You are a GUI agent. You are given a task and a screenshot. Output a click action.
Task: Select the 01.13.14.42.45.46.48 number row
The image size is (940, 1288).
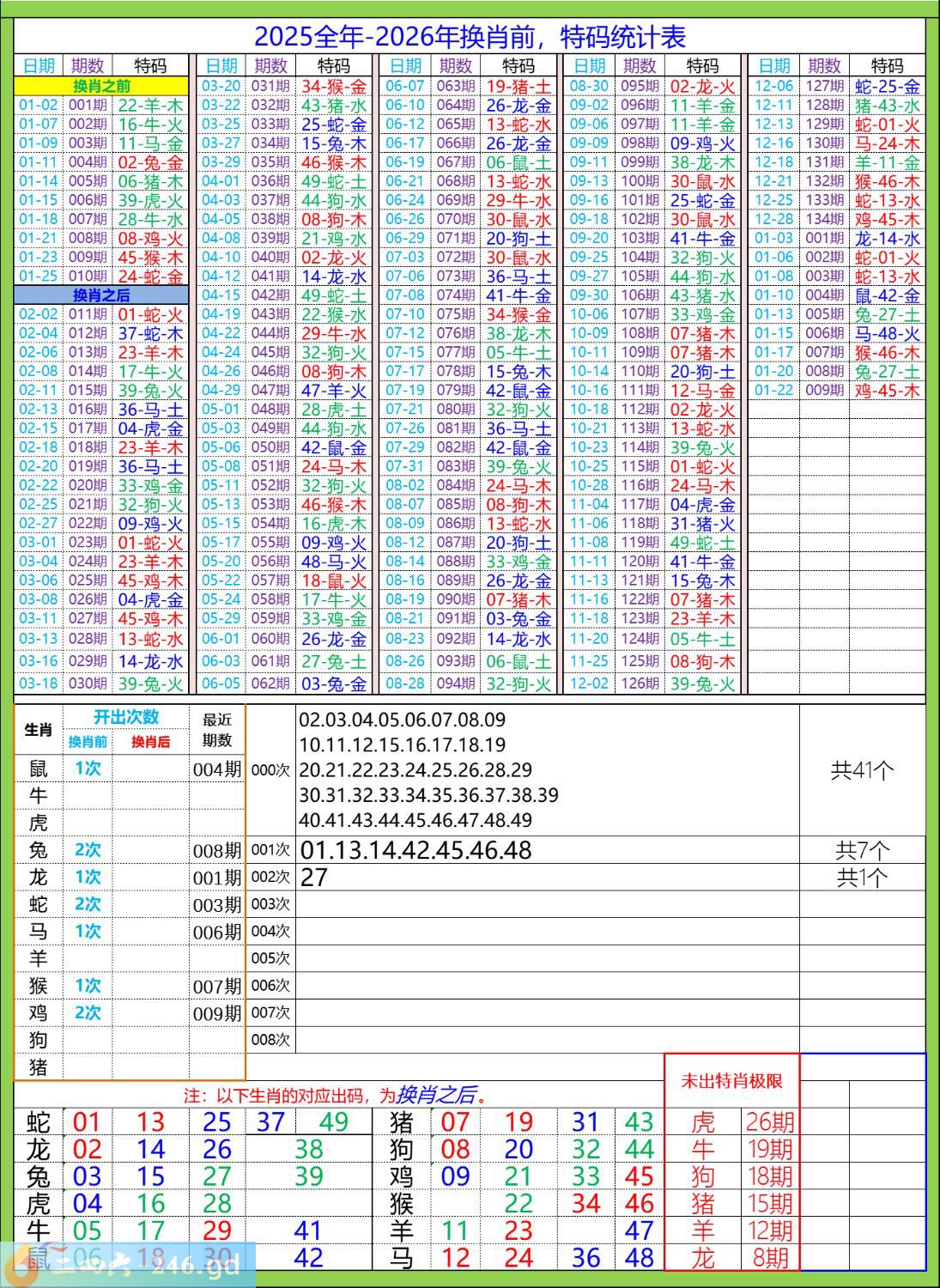415,850
